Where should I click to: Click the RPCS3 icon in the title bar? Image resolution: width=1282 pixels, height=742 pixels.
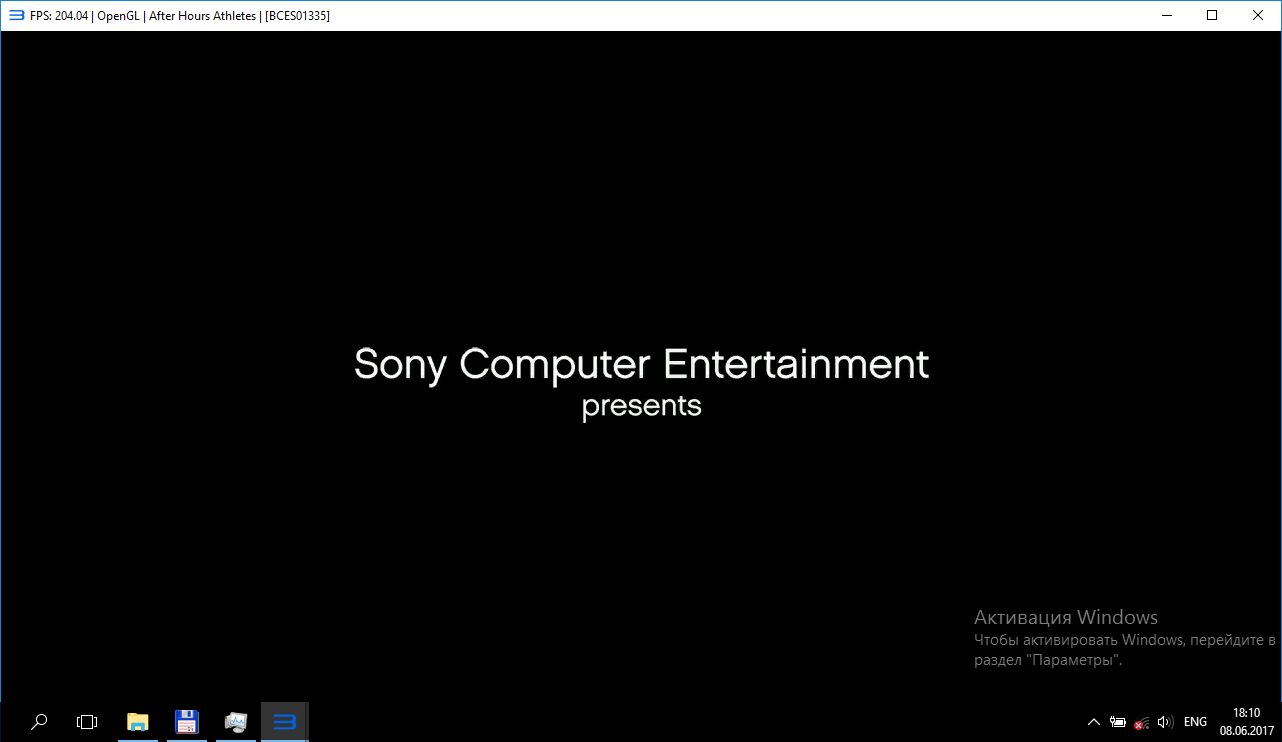(16, 16)
